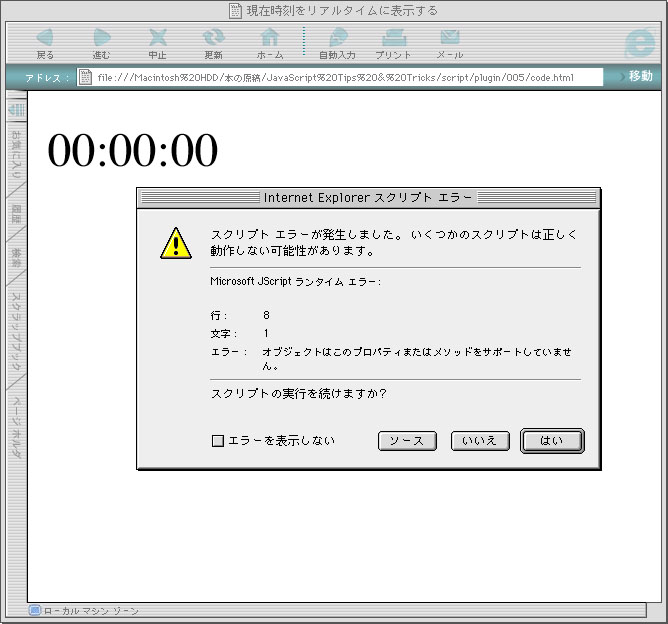Image resolution: width=668 pixels, height=624 pixels.
Task: Click the 00:00:00 clock text
Action: point(132,150)
